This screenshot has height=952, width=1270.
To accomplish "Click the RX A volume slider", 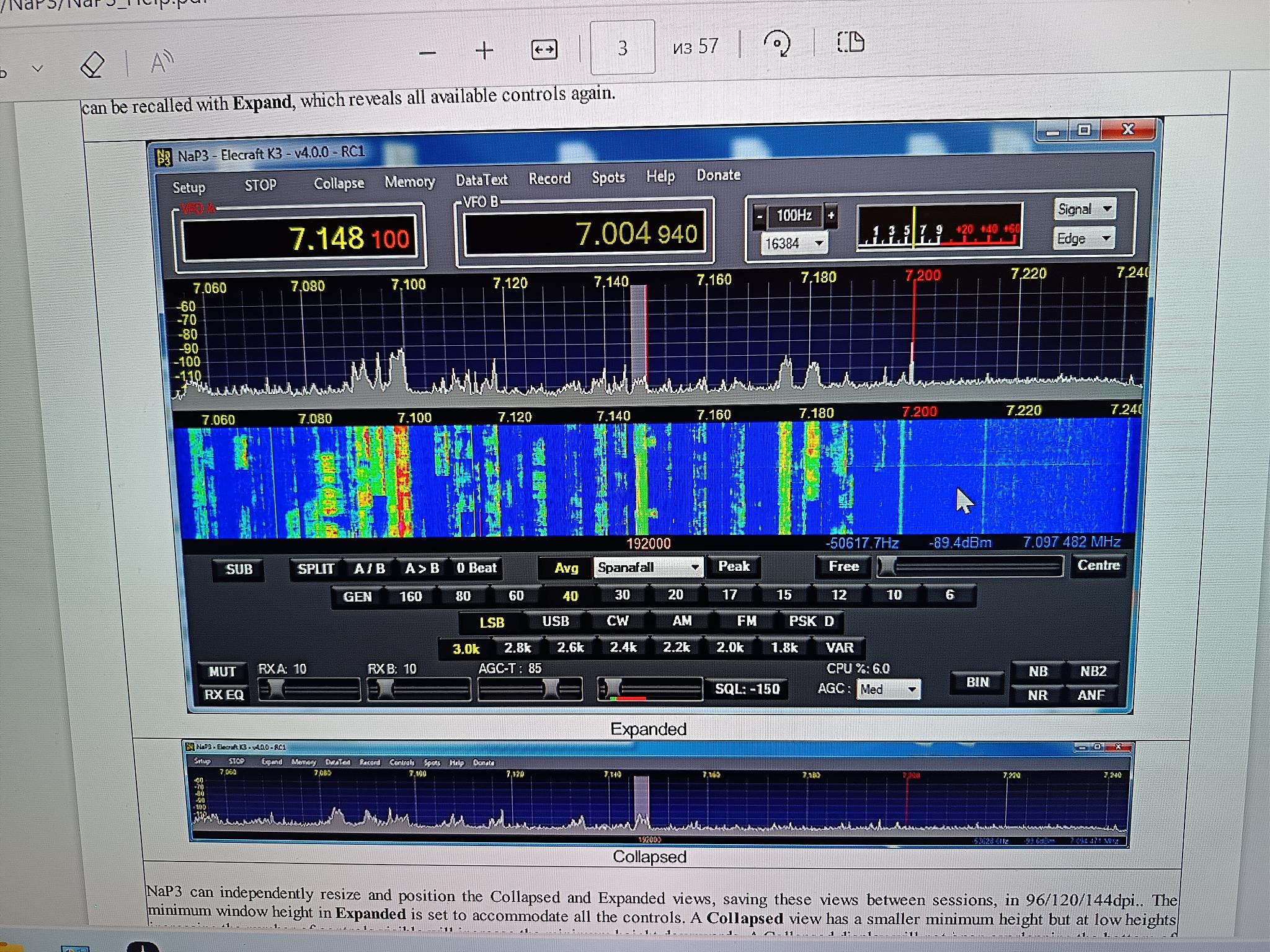I will pos(309,689).
